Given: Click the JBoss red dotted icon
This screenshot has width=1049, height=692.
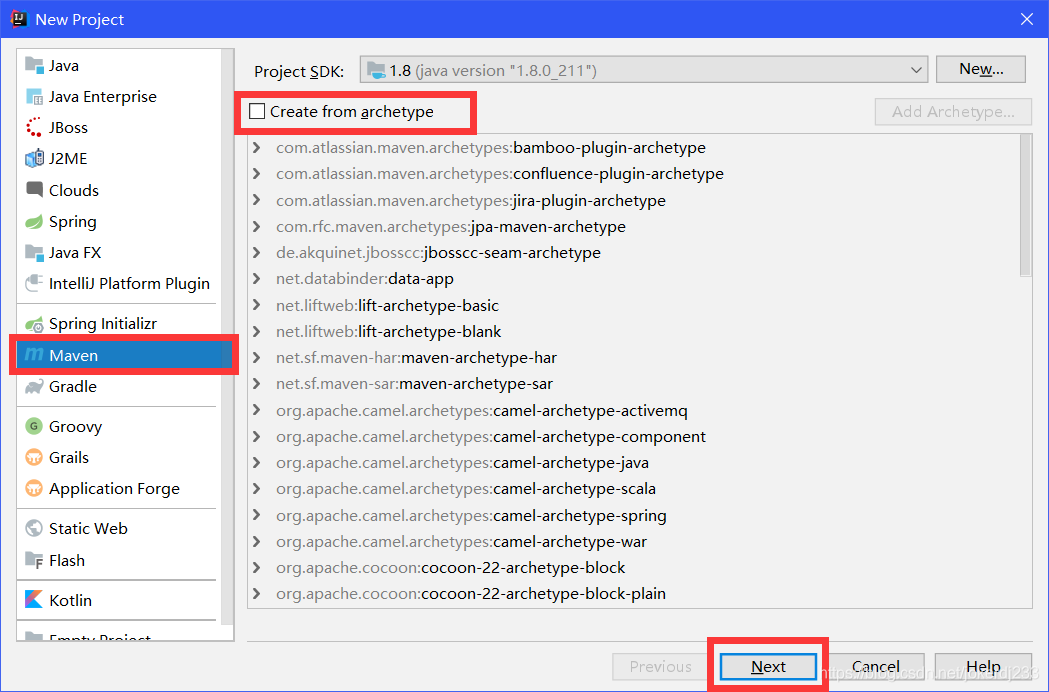Looking at the screenshot, I should pos(34,127).
